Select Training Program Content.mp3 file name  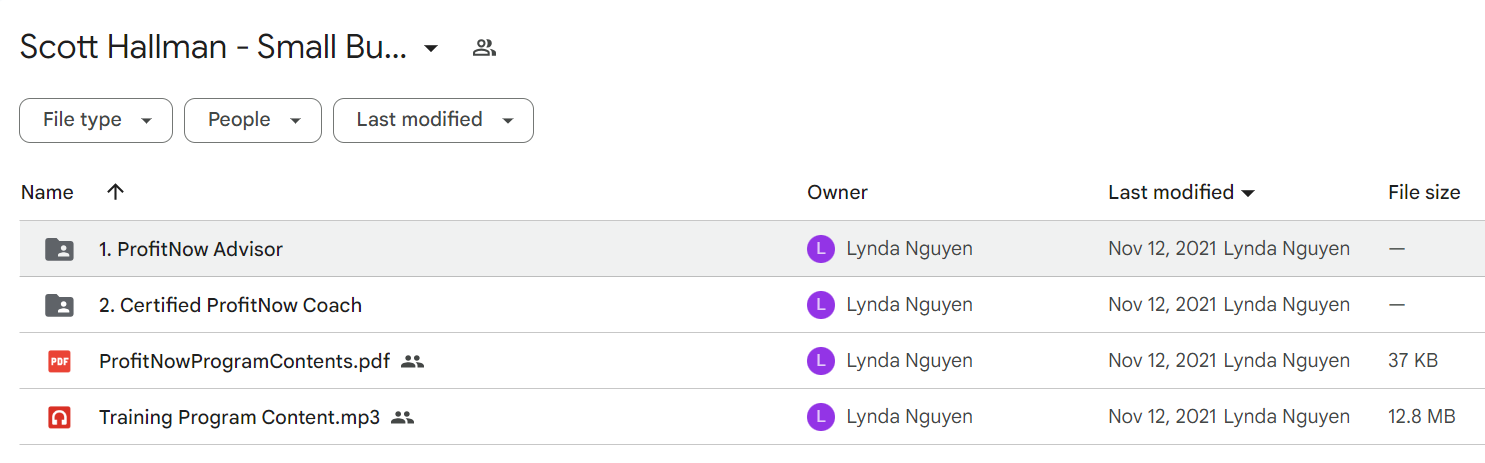[239, 417]
